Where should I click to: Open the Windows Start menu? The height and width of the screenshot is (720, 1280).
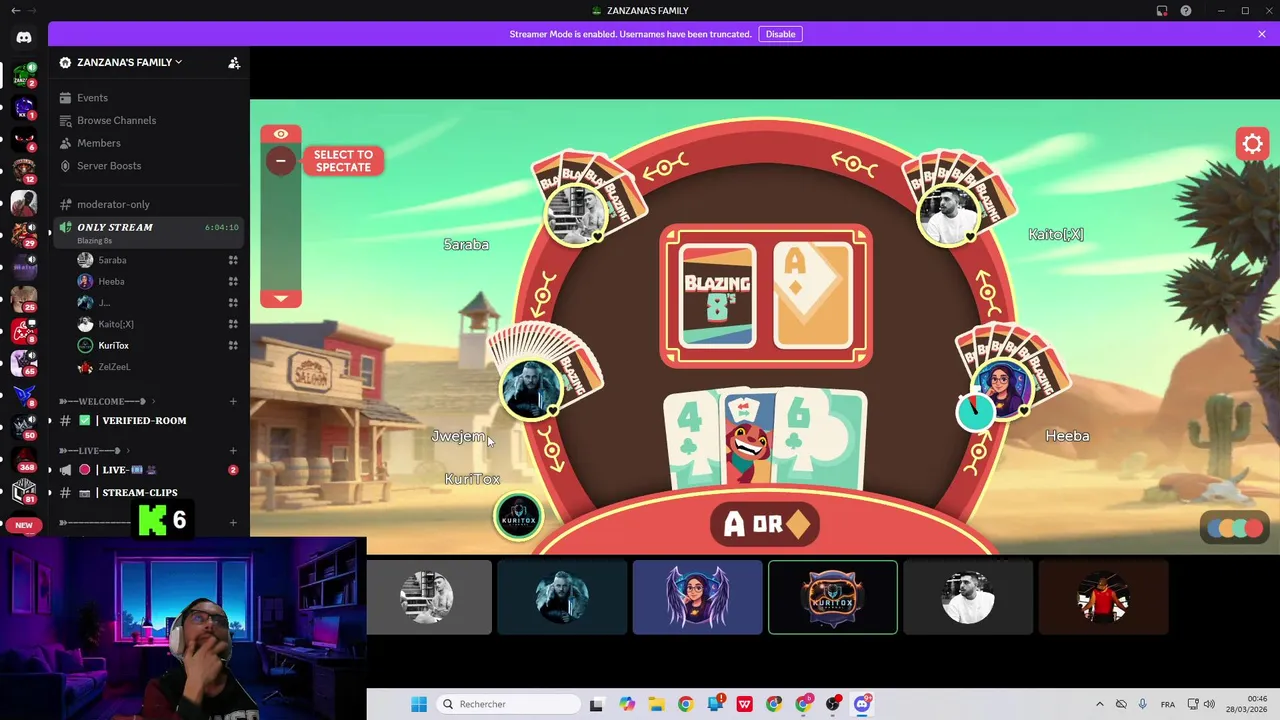pos(419,704)
